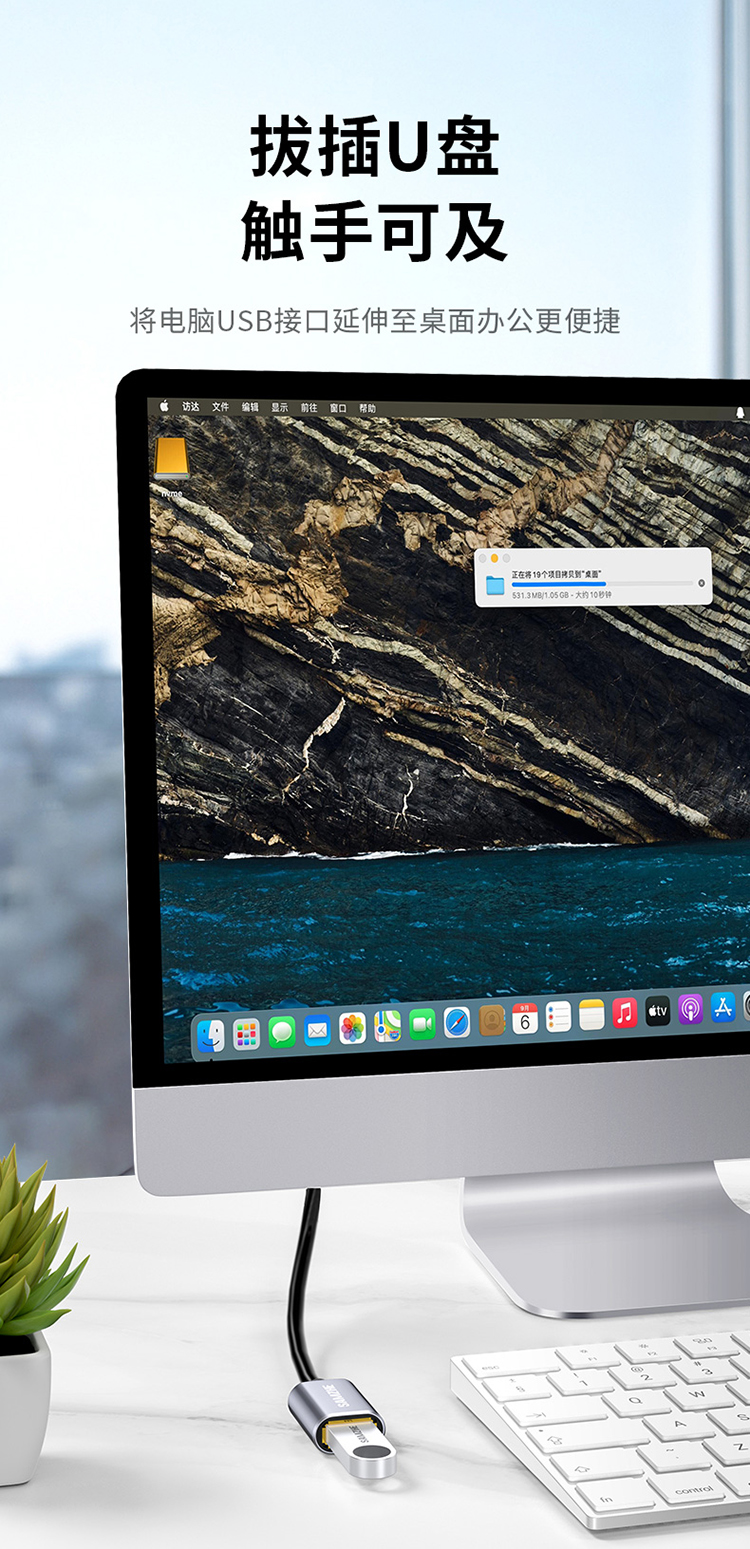Open the Apple menu

[164, 406]
